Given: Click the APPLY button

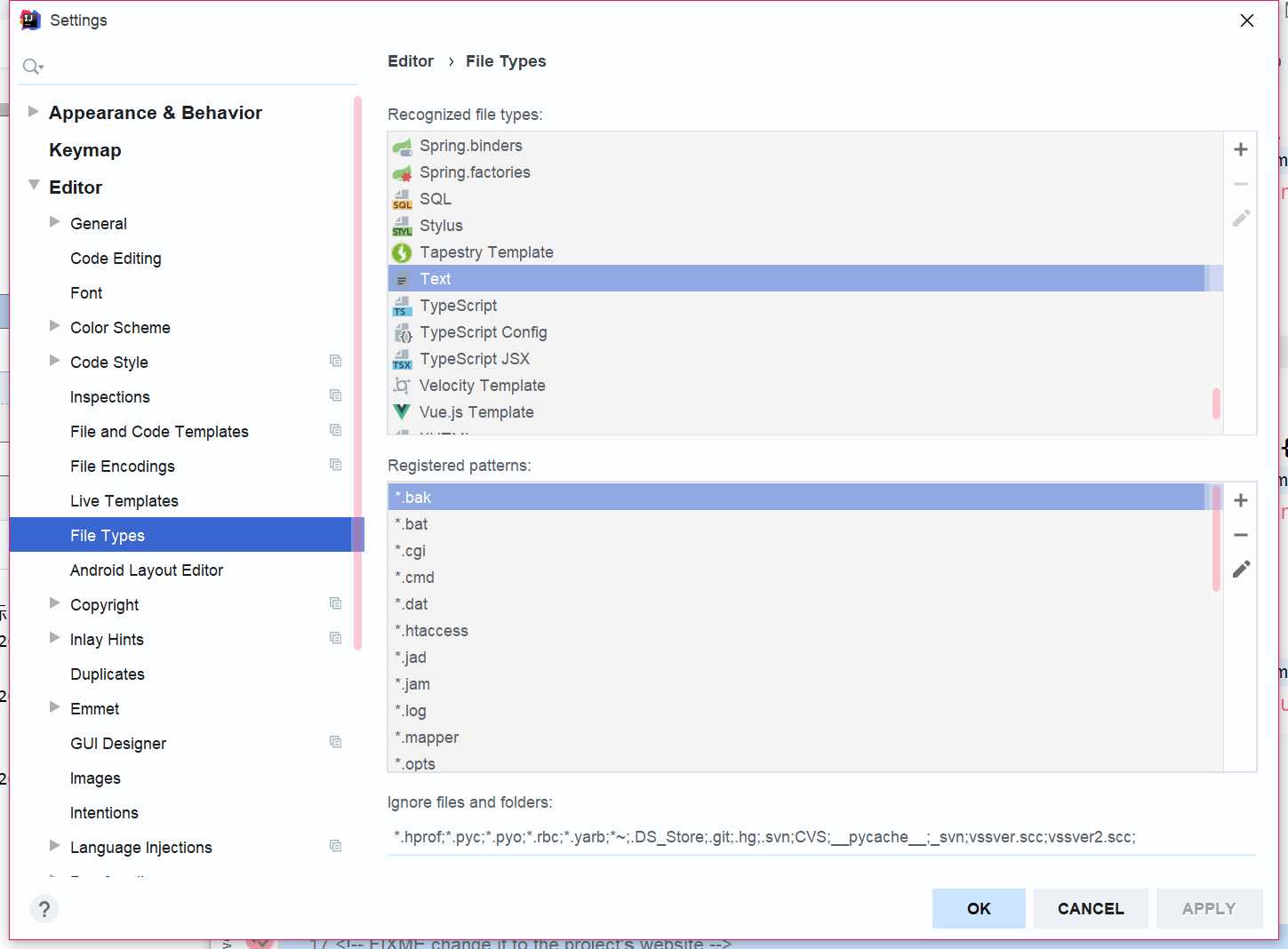Looking at the screenshot, I should click(x=1209, y=908).
